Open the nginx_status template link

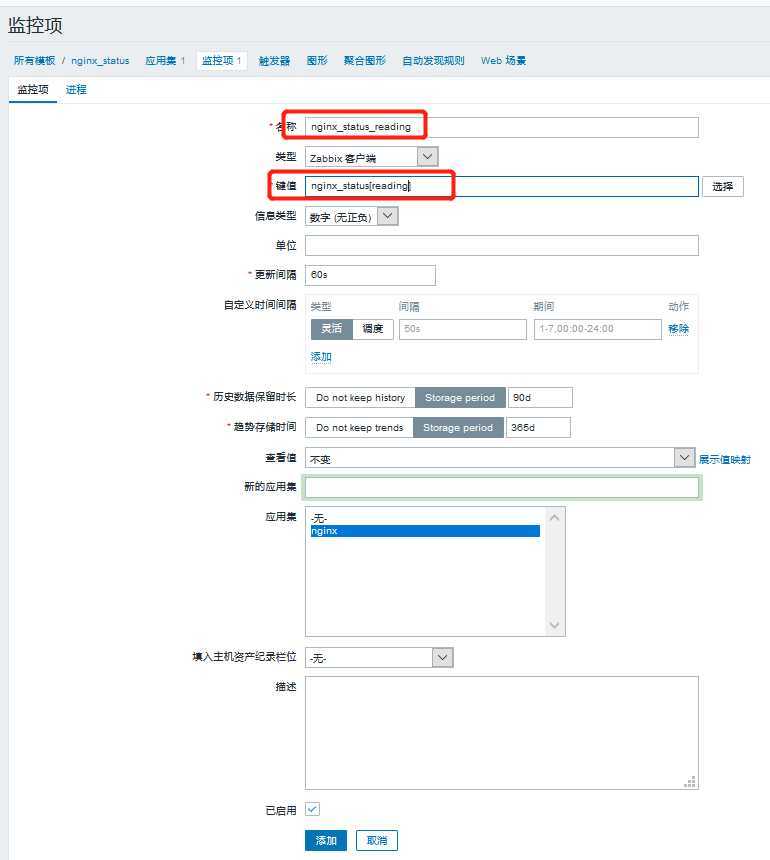[100, 60]
